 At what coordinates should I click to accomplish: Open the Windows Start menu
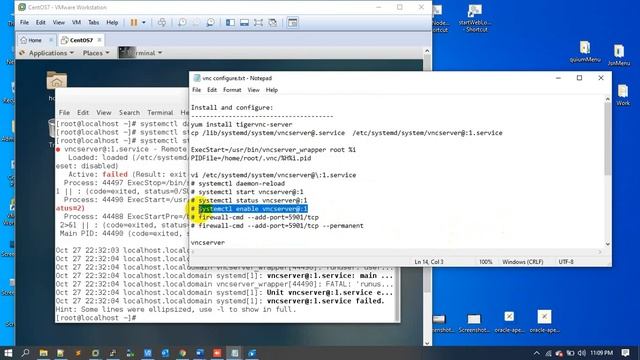click(8, 353)
